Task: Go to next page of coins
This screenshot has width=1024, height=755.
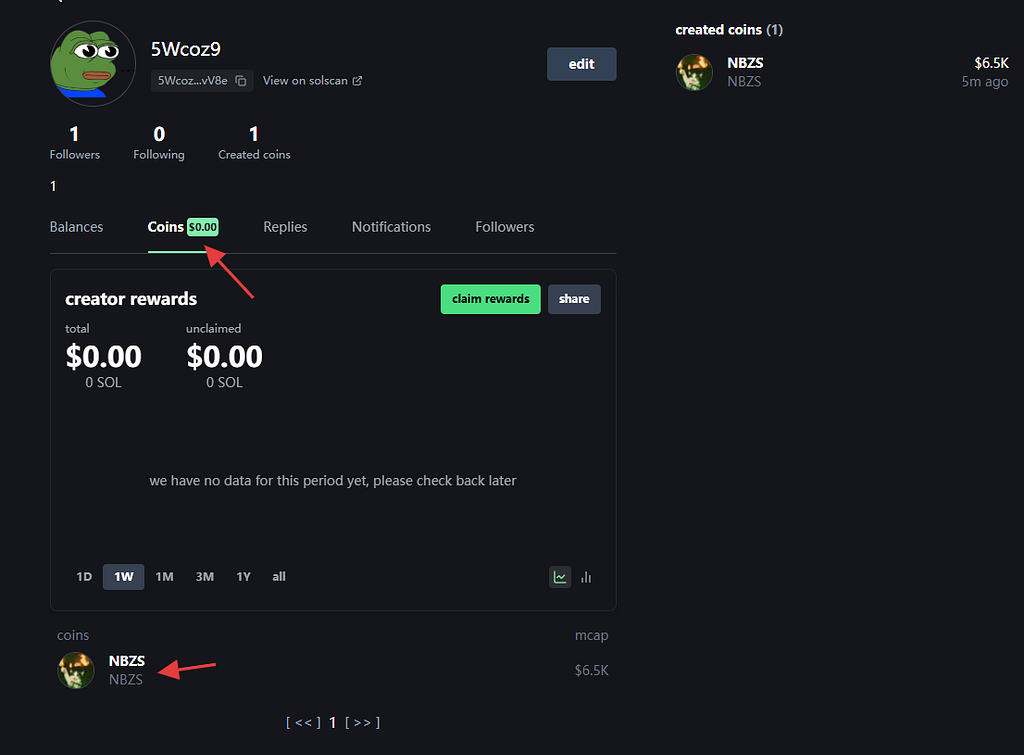Action: pos(362,722)
